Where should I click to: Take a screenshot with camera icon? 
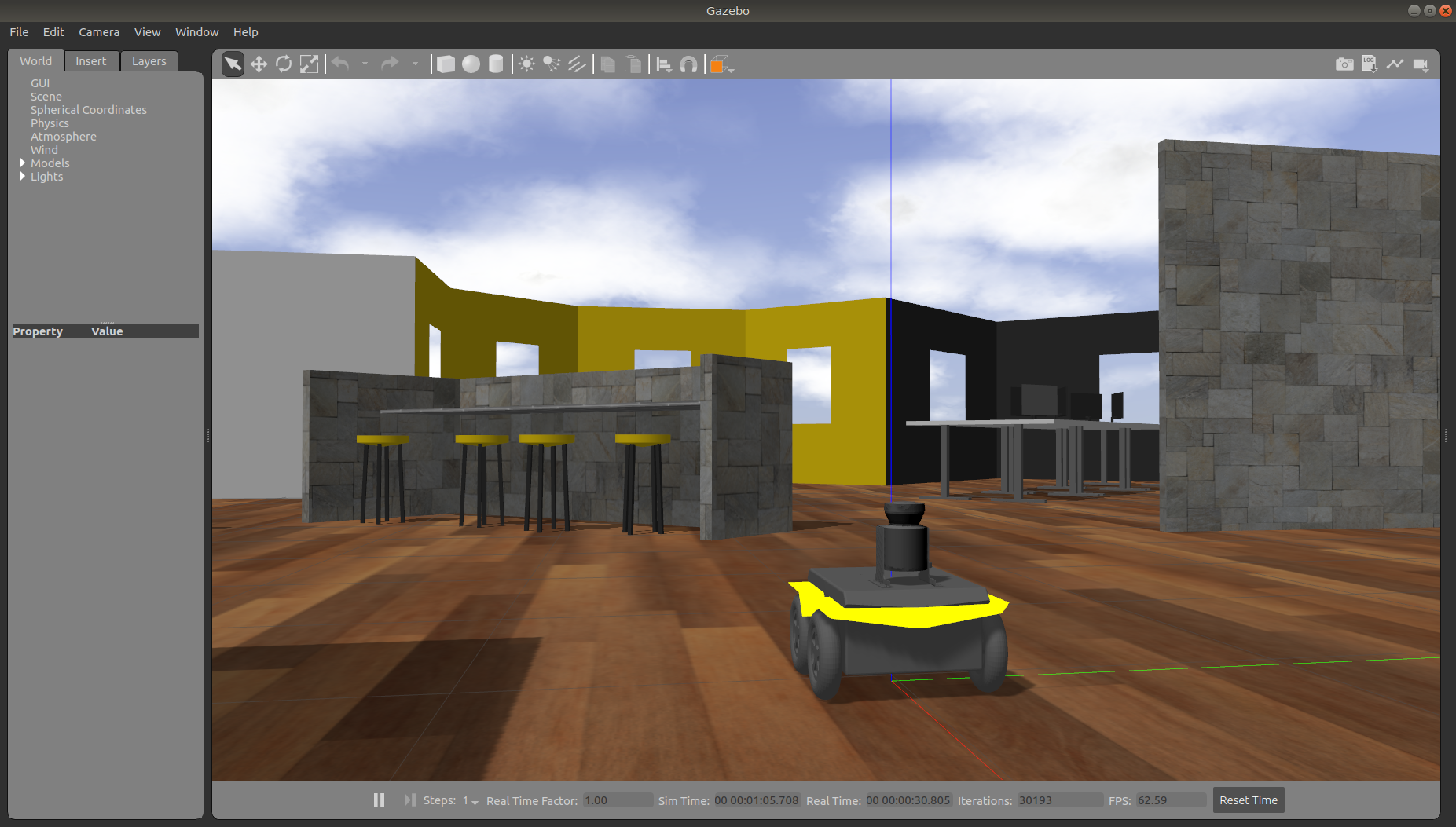(1344, 64)
